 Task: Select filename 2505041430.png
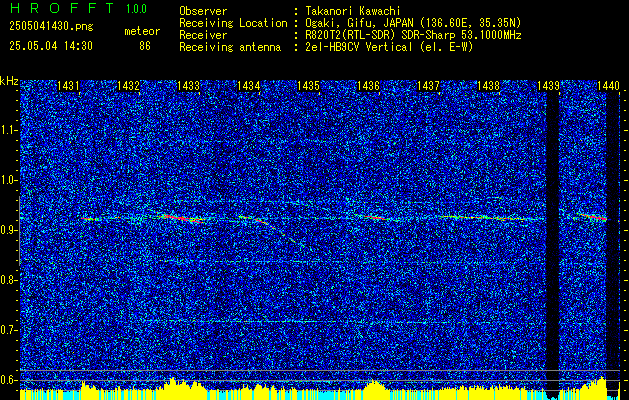(x=51, y=27)
